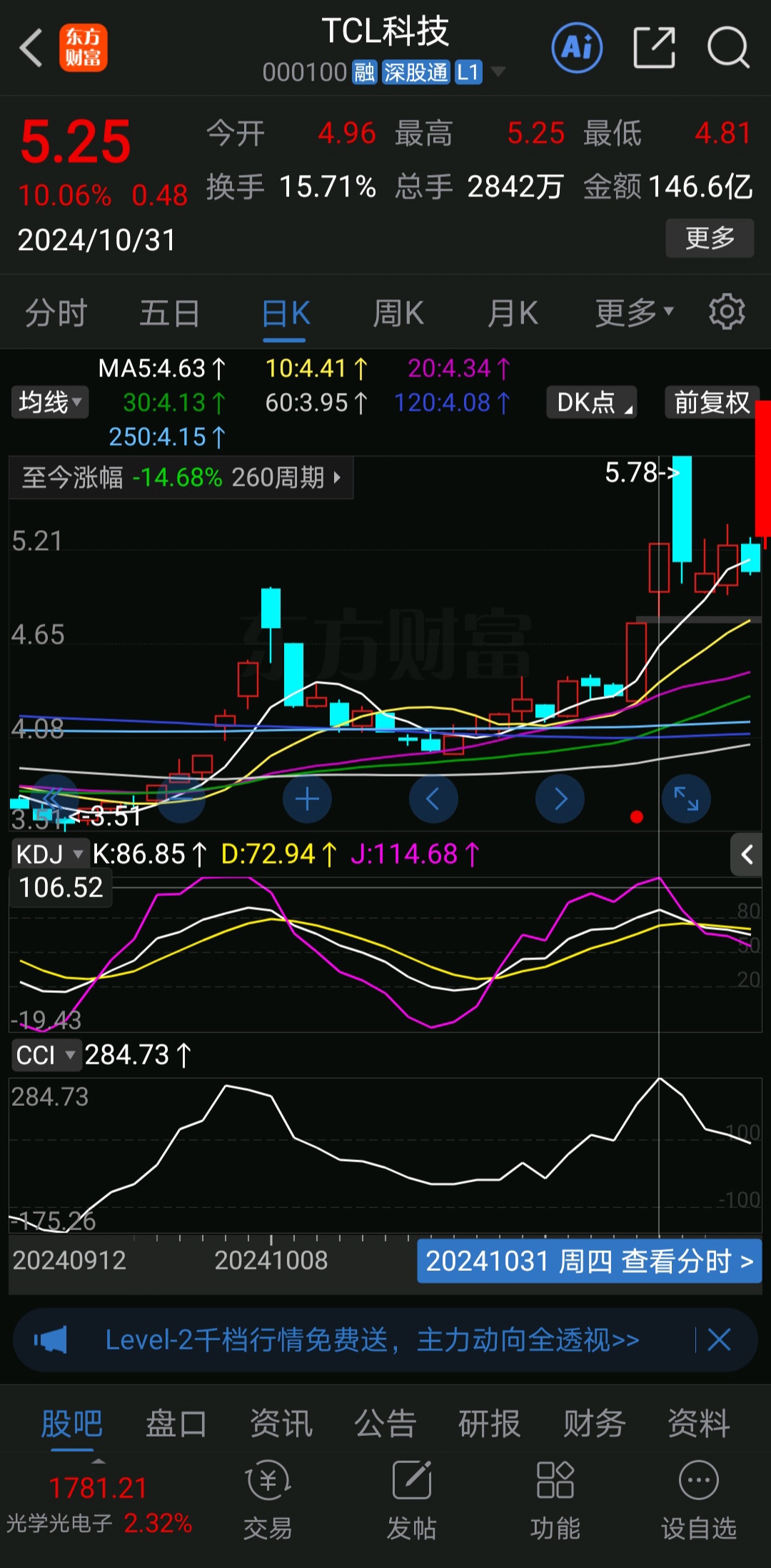771x1568 pixels.
Task: Move chart cursor right arrow button
Action: point(560,799)
